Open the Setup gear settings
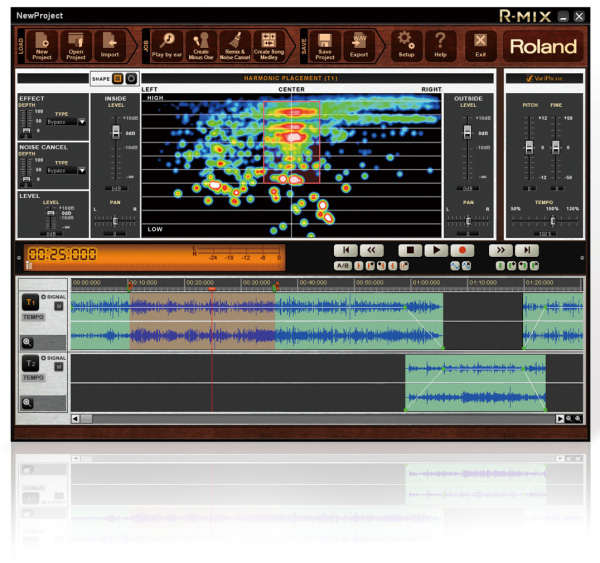 click(406, 46)
